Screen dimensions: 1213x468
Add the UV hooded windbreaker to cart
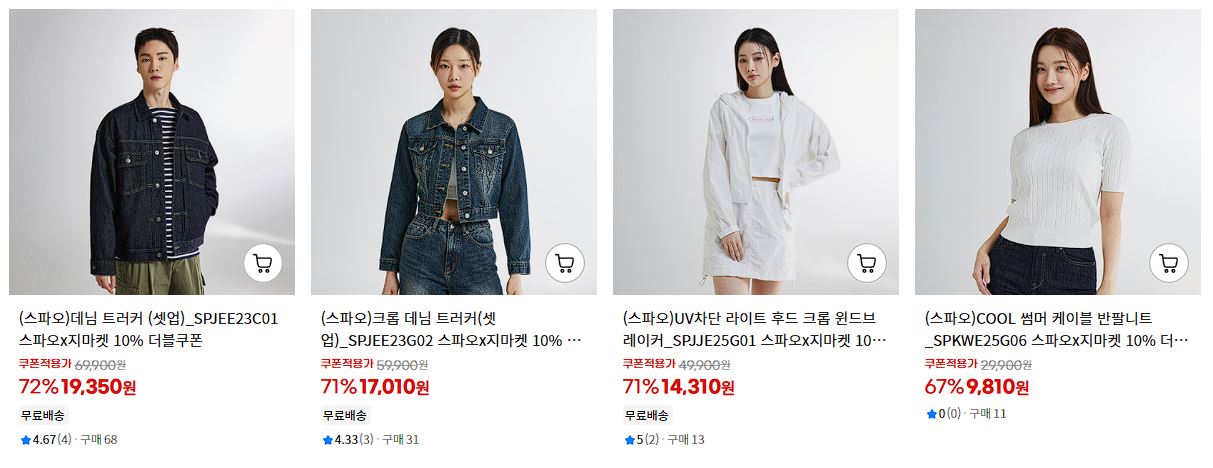(x=867, y=264)
